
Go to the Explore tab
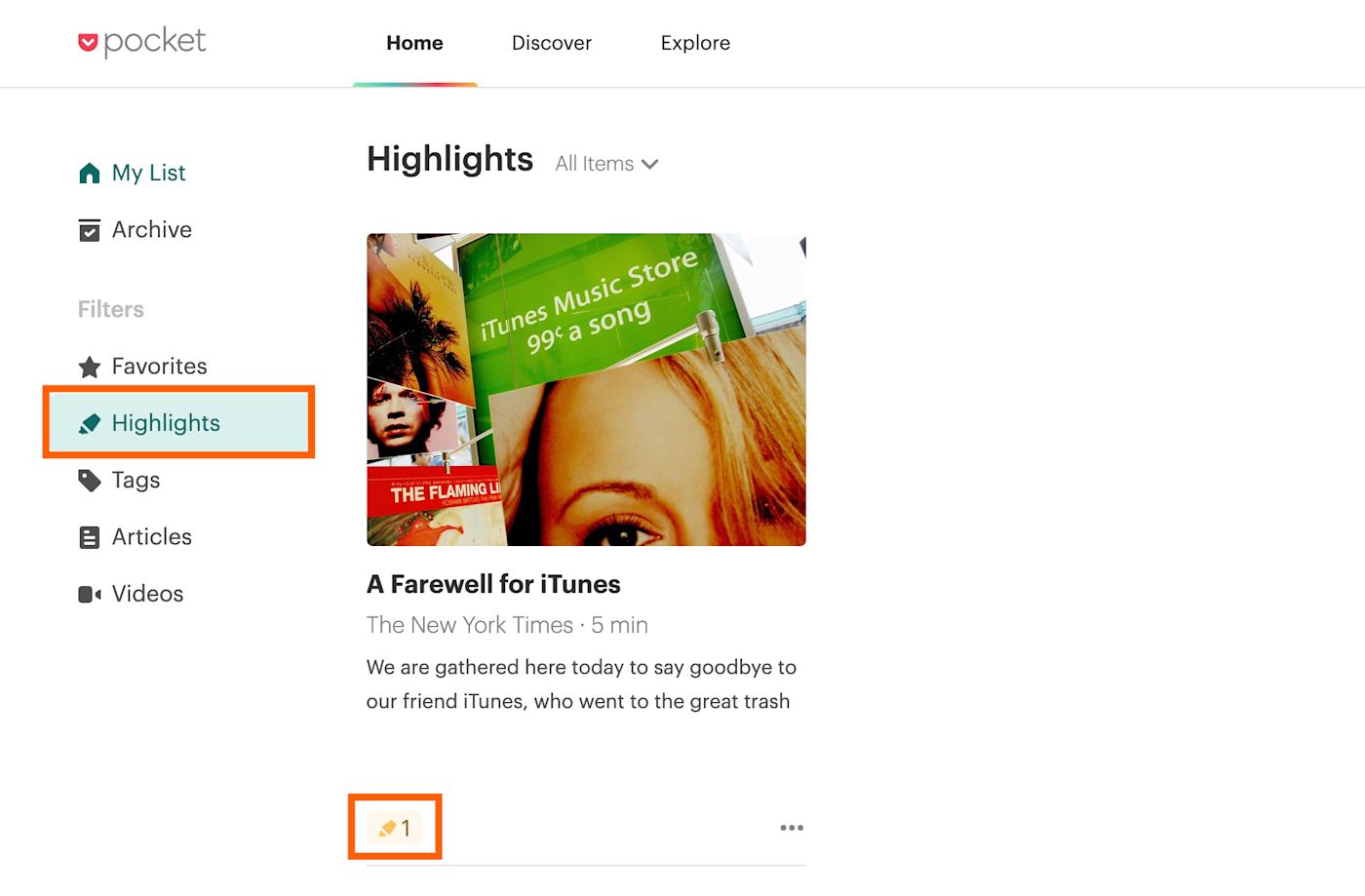coord(695,43)
